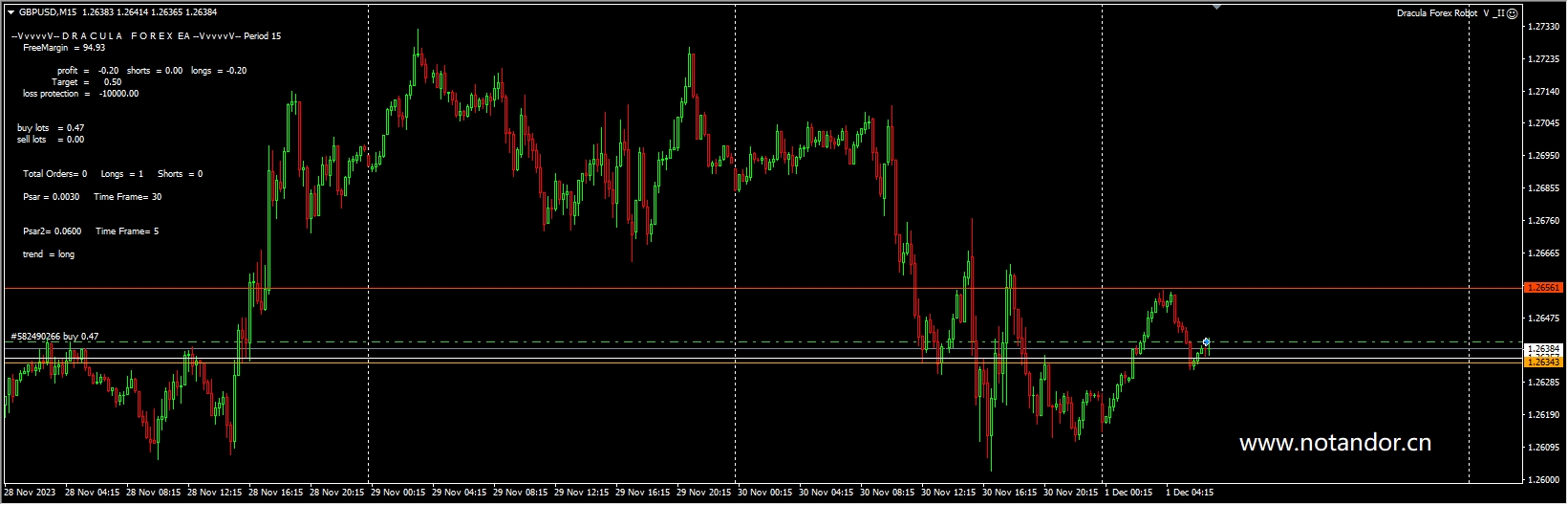1568x505 pixels.
Task: Click the www.notandor.cn watermark link
Action: [x=1334, y=443]
